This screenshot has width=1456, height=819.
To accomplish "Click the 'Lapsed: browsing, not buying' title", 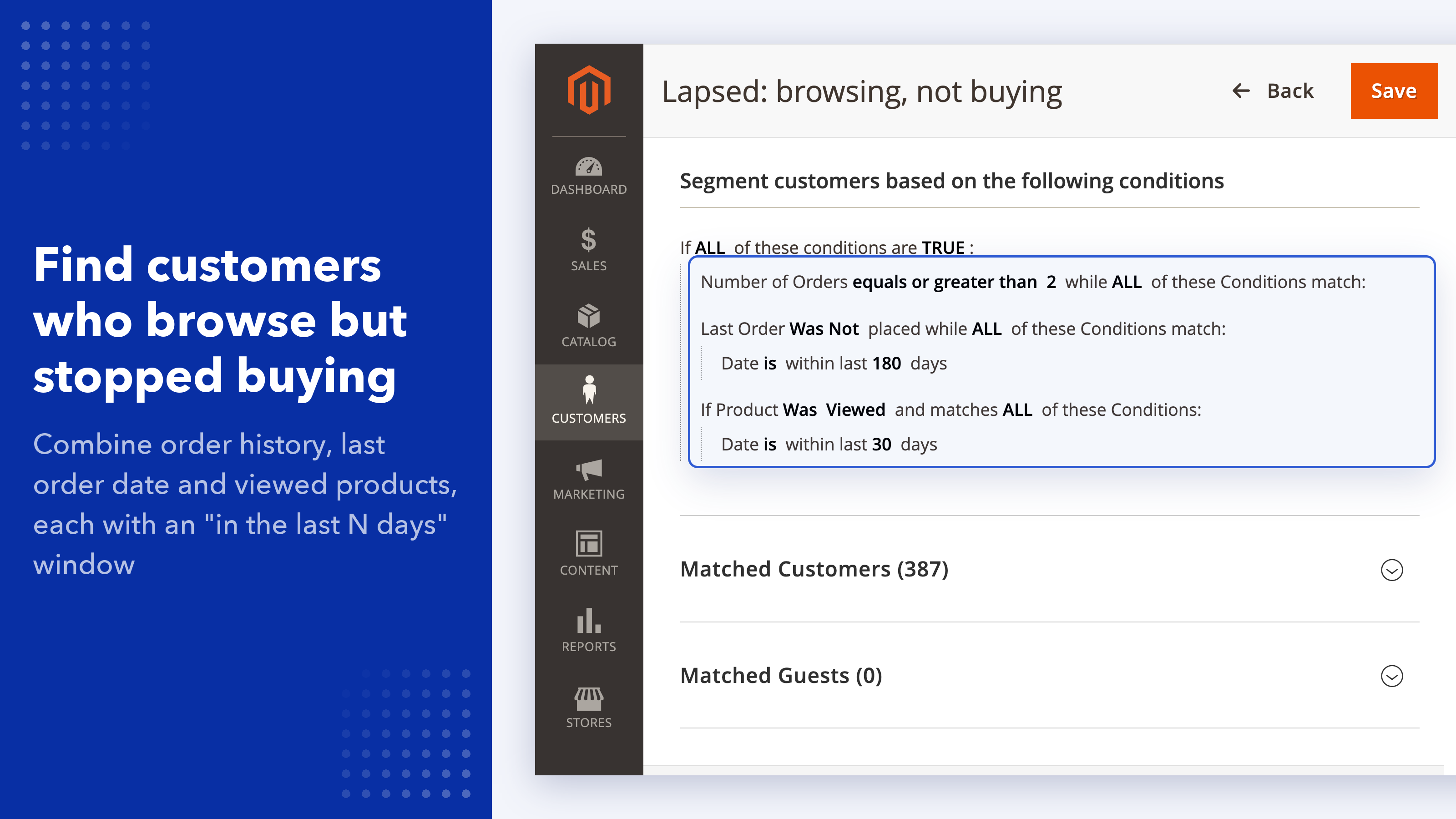I will (x=861, y=91).
